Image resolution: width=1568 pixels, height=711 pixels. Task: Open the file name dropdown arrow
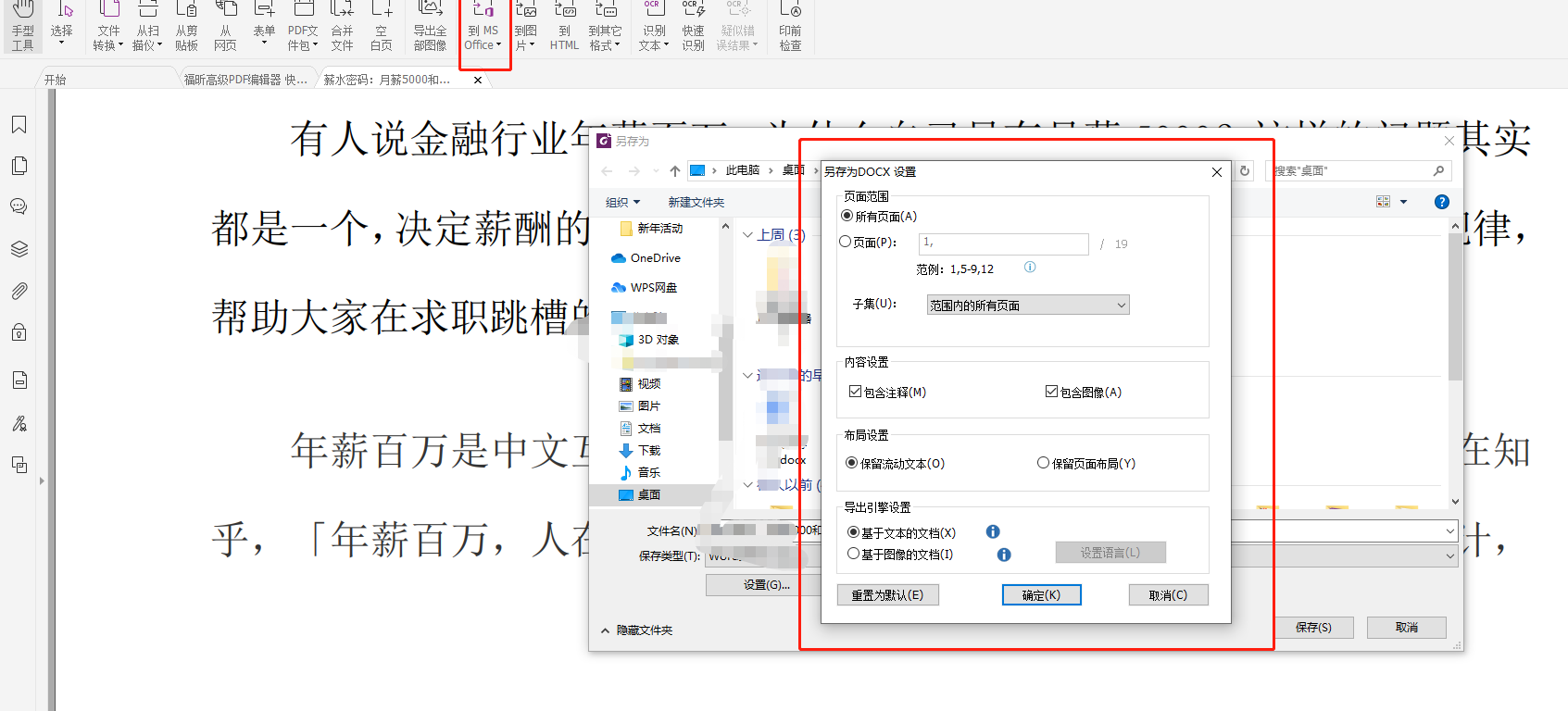[x=1449, y=531]
